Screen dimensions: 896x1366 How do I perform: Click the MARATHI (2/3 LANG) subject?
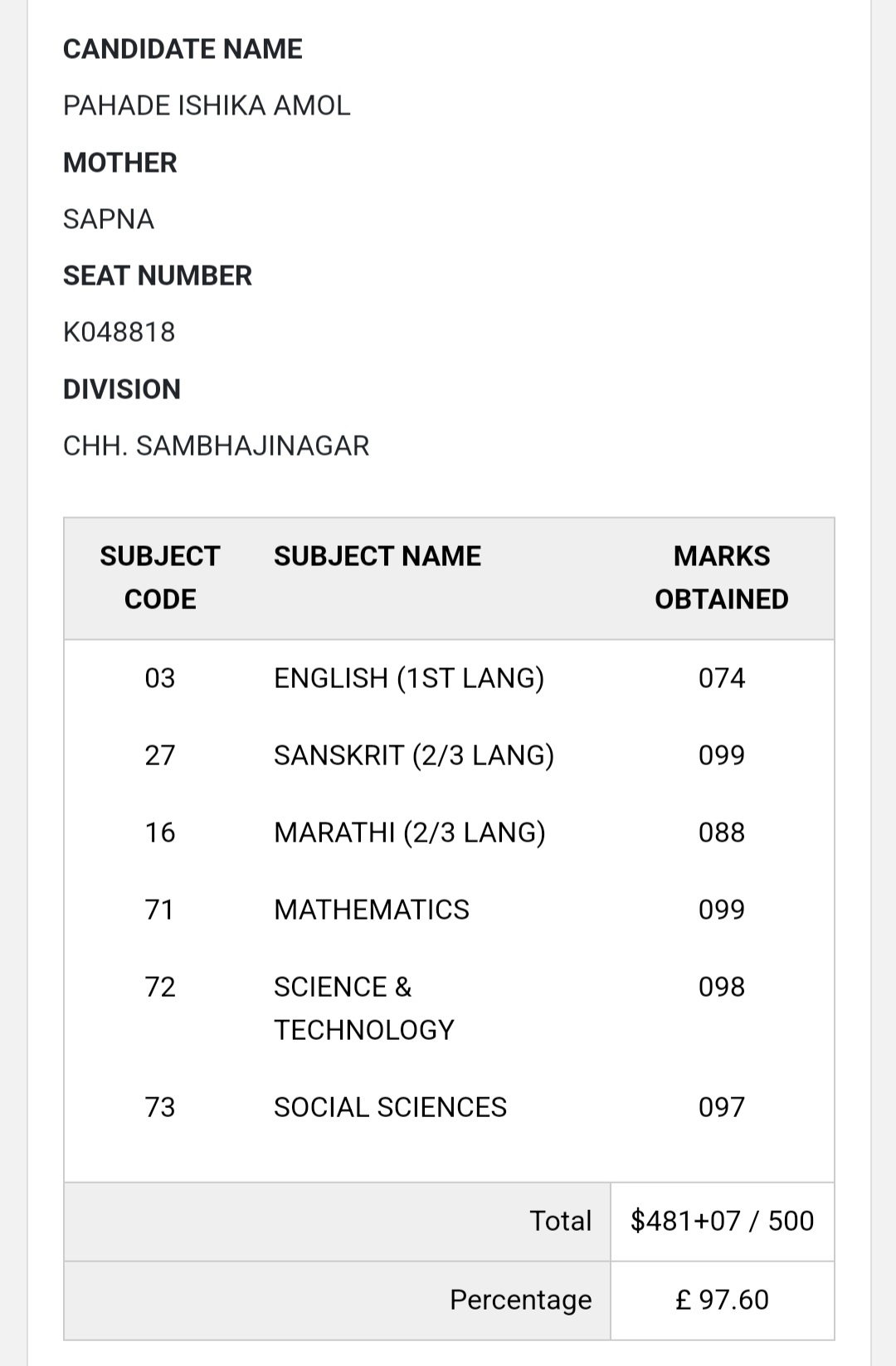410,832
